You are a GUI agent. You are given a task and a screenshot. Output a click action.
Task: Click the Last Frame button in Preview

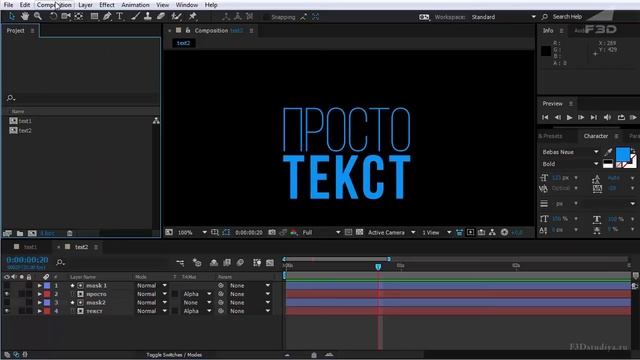(x=593, y=118)
